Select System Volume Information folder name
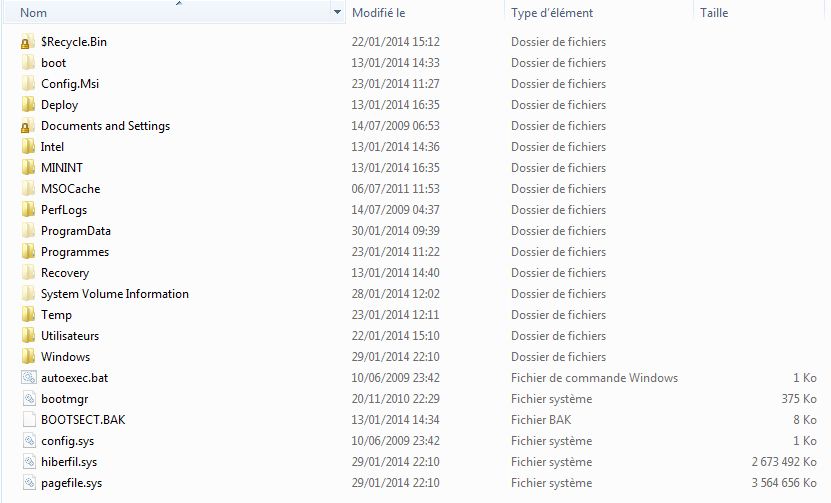This screenshot has height=503, width=831. [x=114, y=294]
